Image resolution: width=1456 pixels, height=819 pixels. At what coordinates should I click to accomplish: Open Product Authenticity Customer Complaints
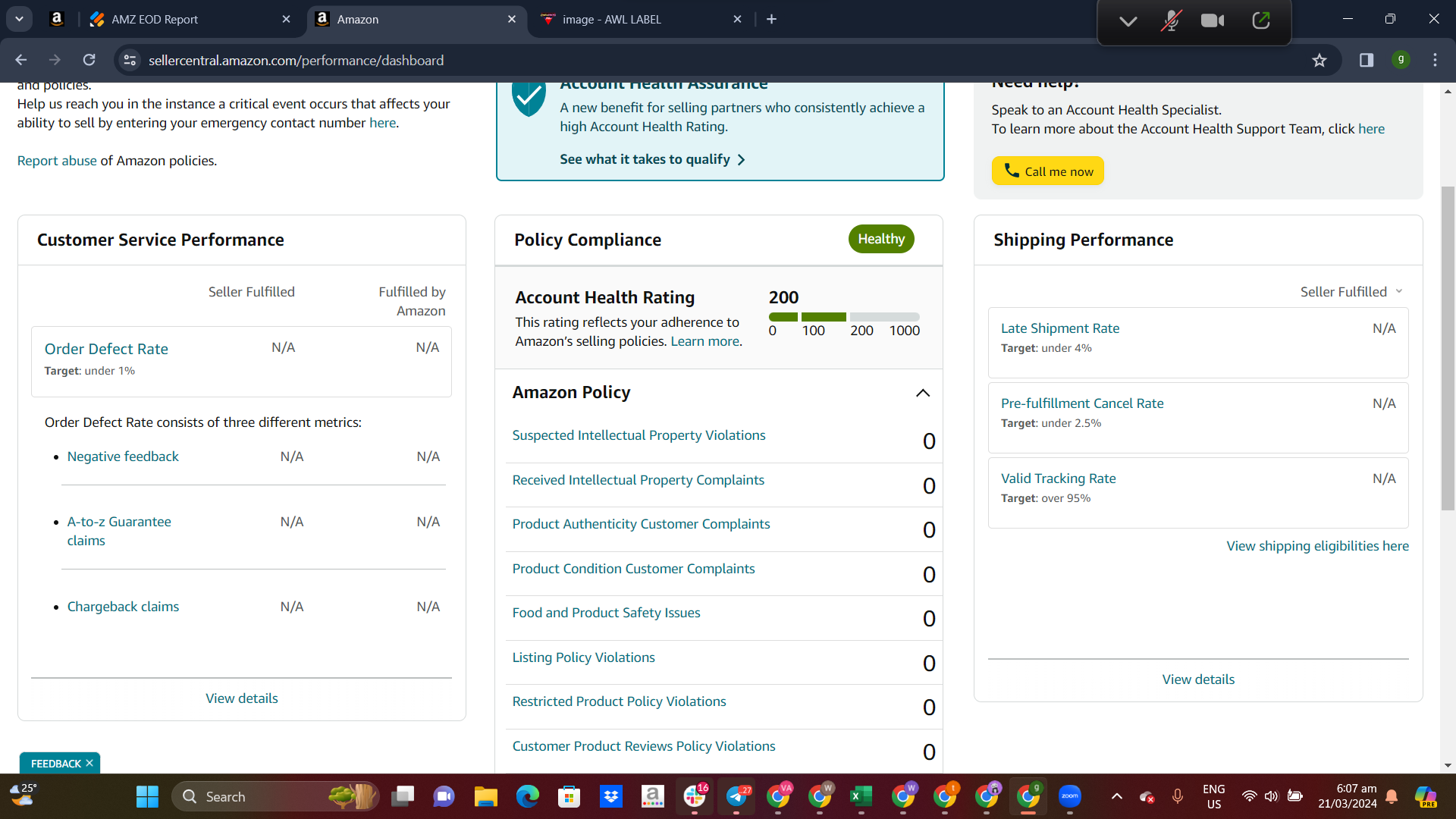[641, 524]
